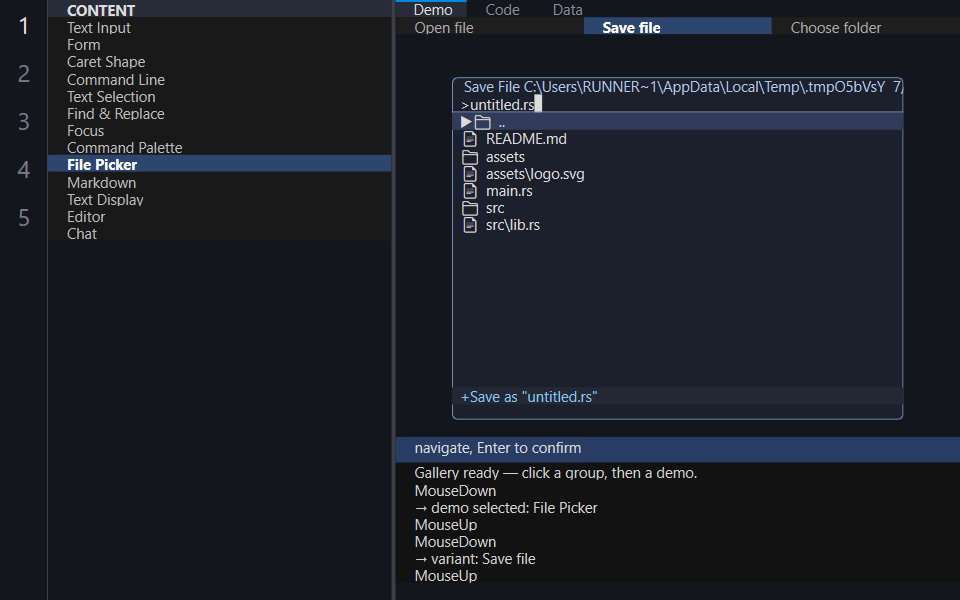Open the Editor demo
This screenshot has height=600, width=960.
click(x=220, y=217)
